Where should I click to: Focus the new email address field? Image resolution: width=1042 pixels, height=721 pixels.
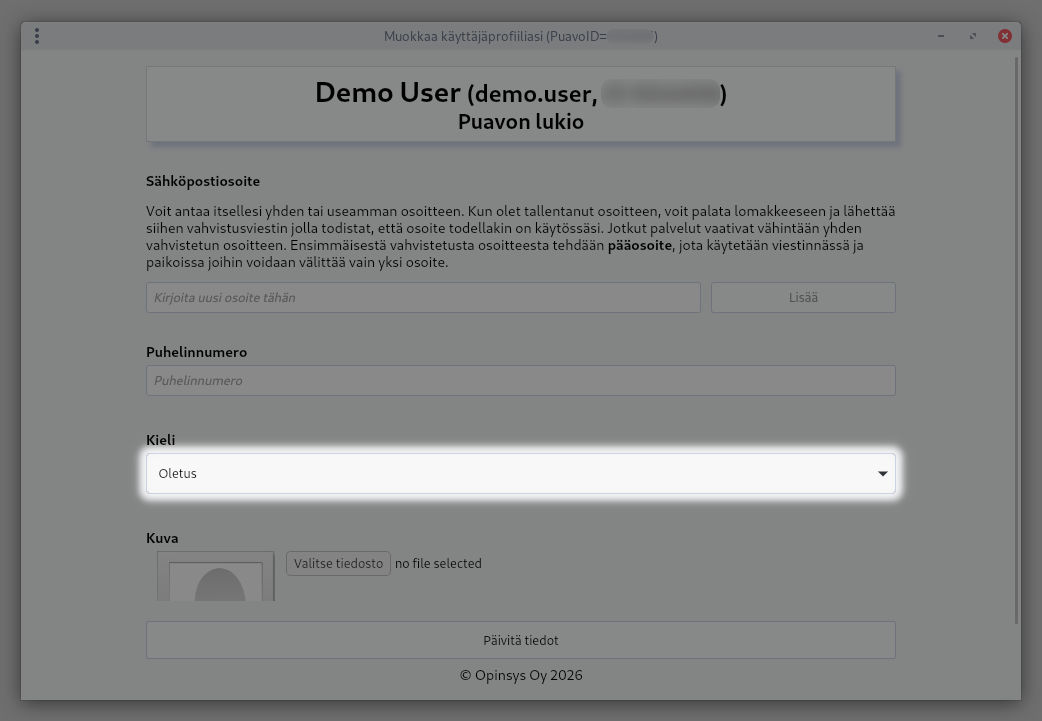tap(423, 297)
